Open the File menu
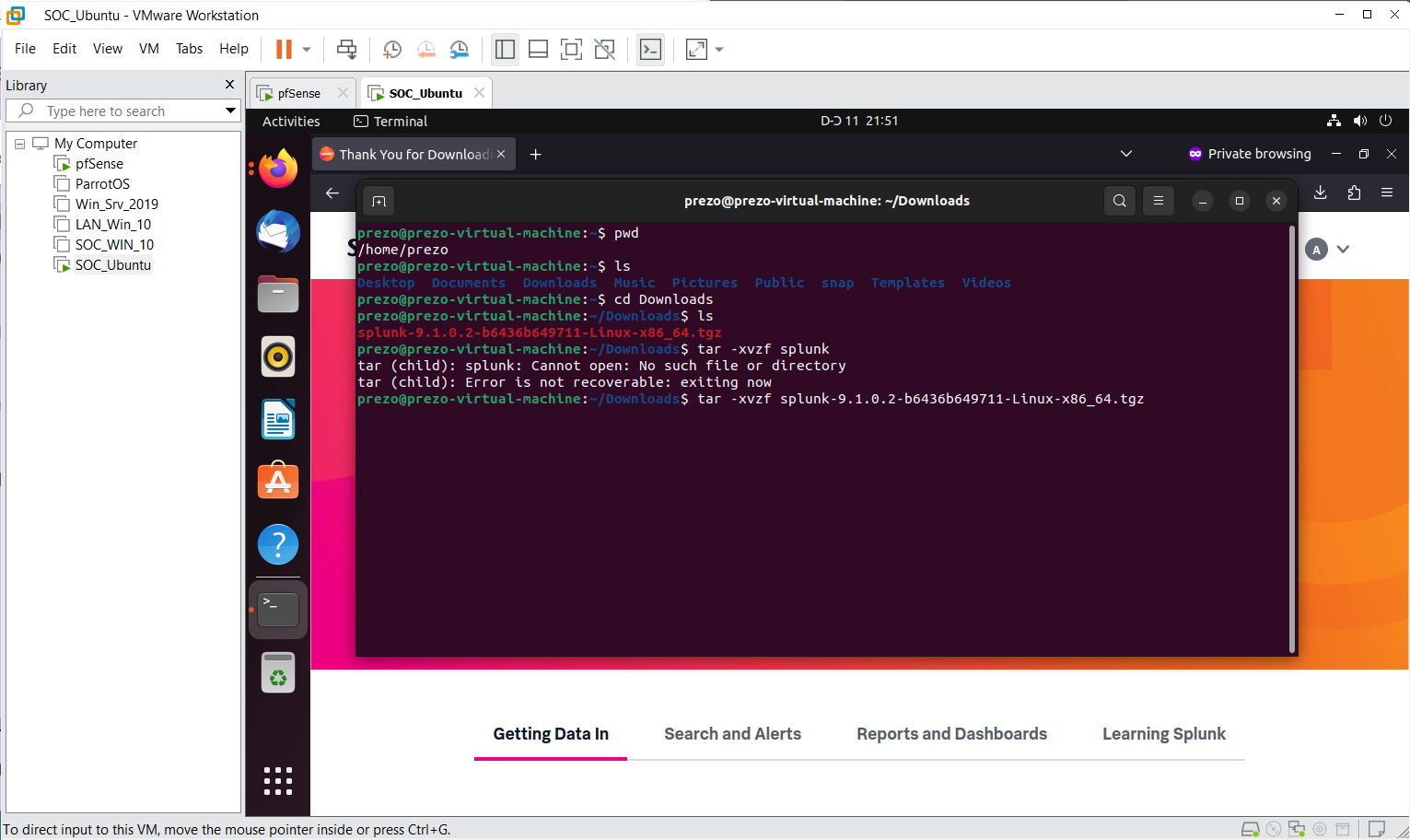Image resolution: width=1410 pixels, height=840 pixels. coord(25,49)
